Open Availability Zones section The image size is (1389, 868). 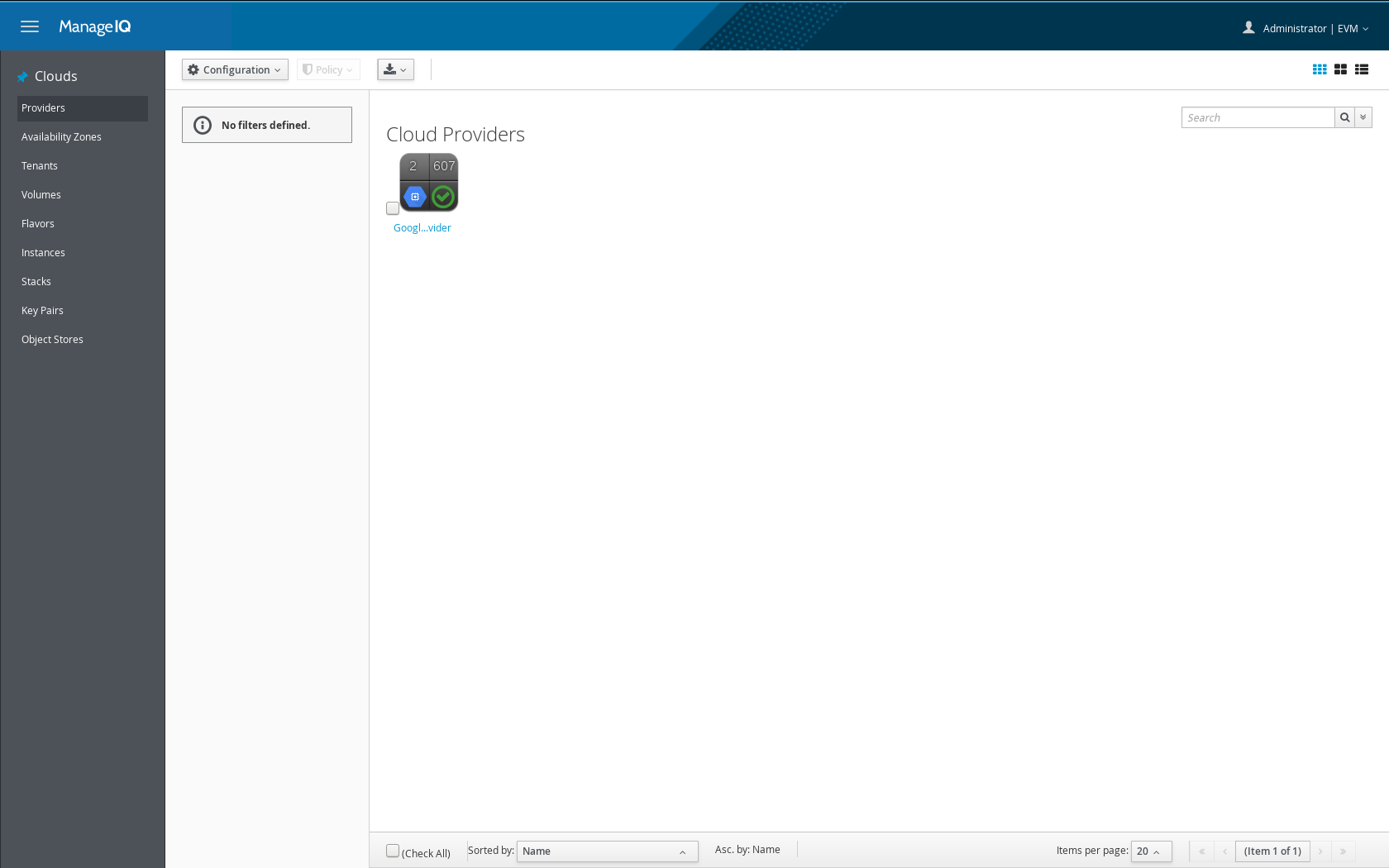[83, 137]
